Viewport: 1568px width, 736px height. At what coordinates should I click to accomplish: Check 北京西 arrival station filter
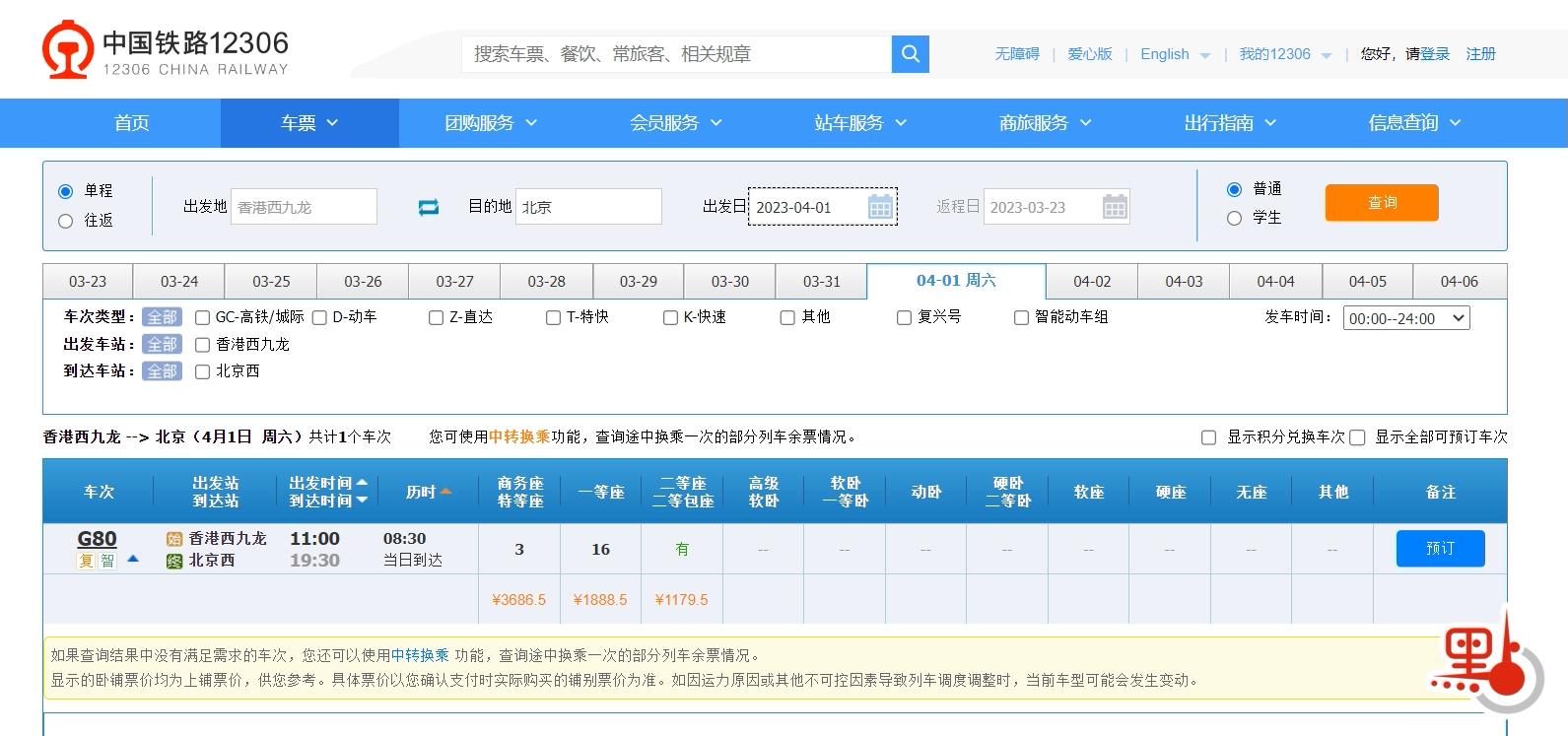point(203,371)
